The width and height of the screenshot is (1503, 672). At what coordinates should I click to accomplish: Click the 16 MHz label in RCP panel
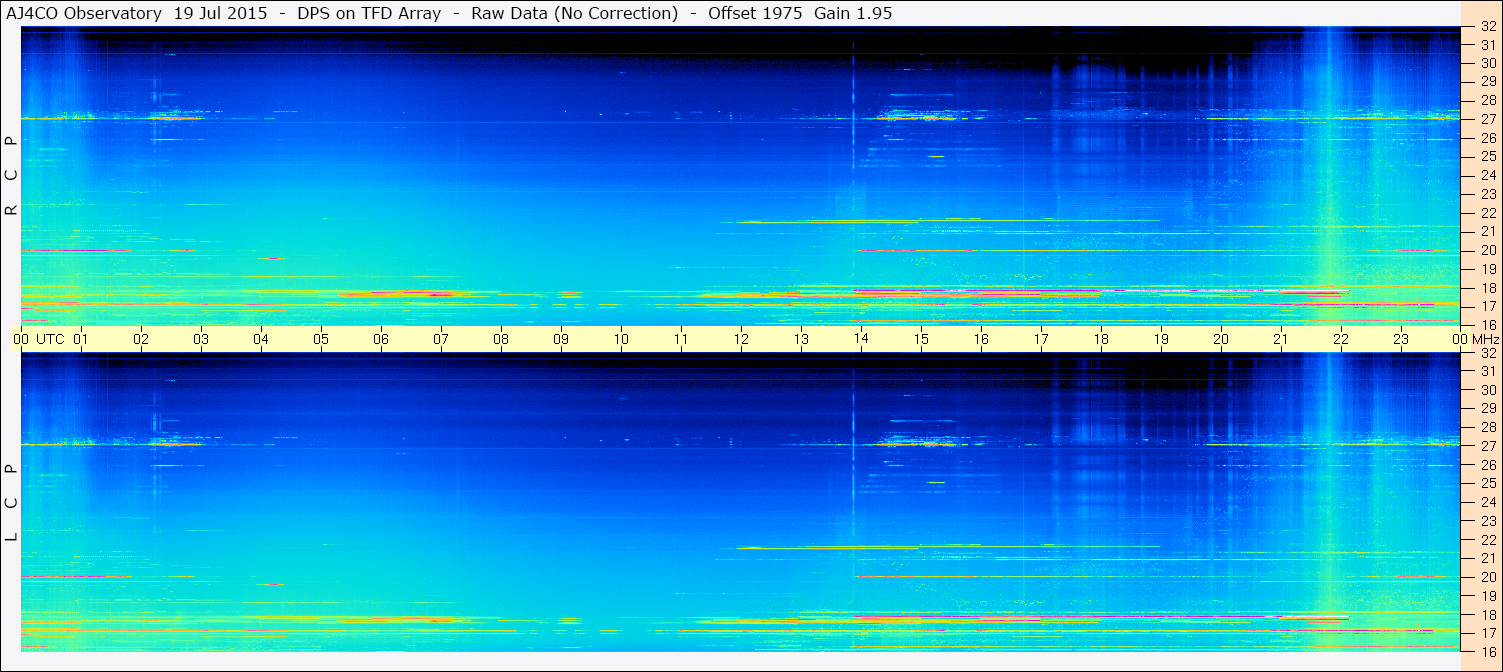[1487, 325]
